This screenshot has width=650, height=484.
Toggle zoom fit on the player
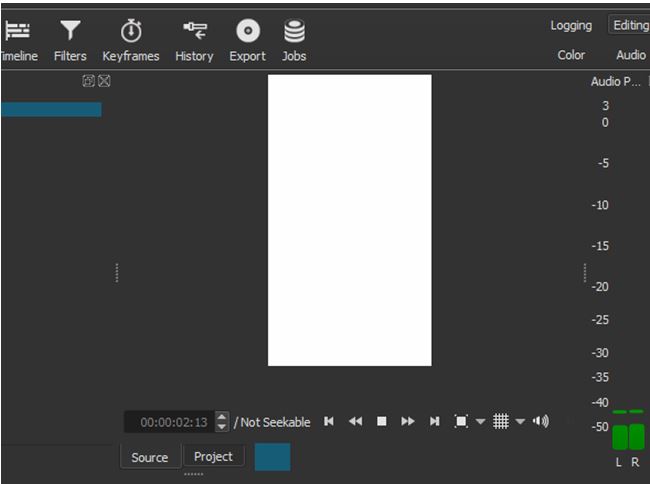tap(461, 421)
